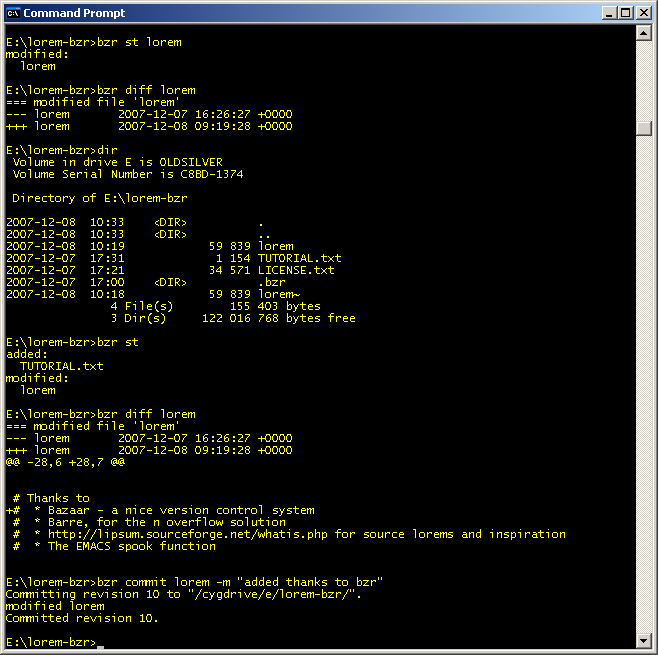Click the '@@ -28,6 +28,7 @@' hunk header

coord(65,462)
